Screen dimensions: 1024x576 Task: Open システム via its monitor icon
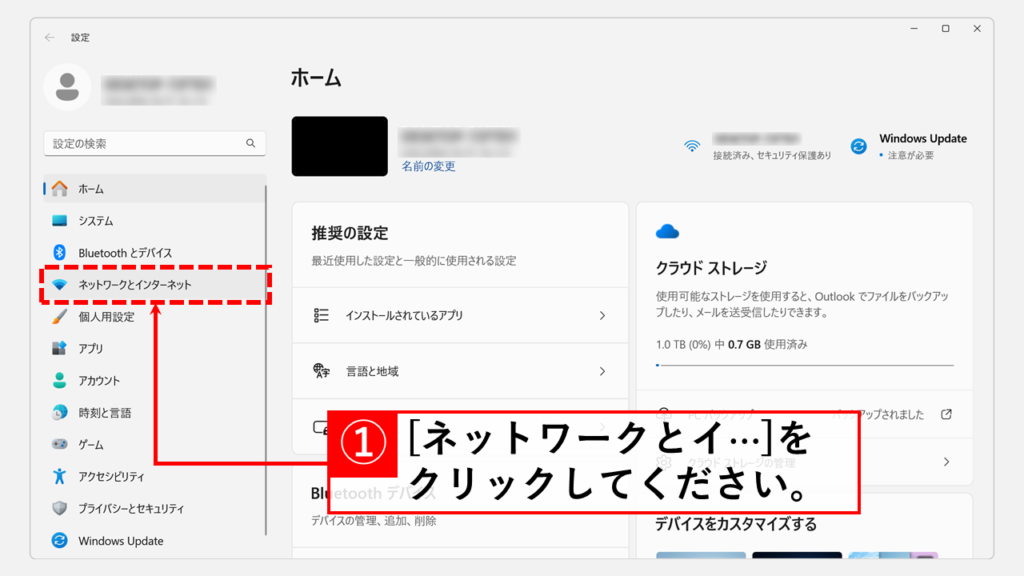[x=60, y=221]
